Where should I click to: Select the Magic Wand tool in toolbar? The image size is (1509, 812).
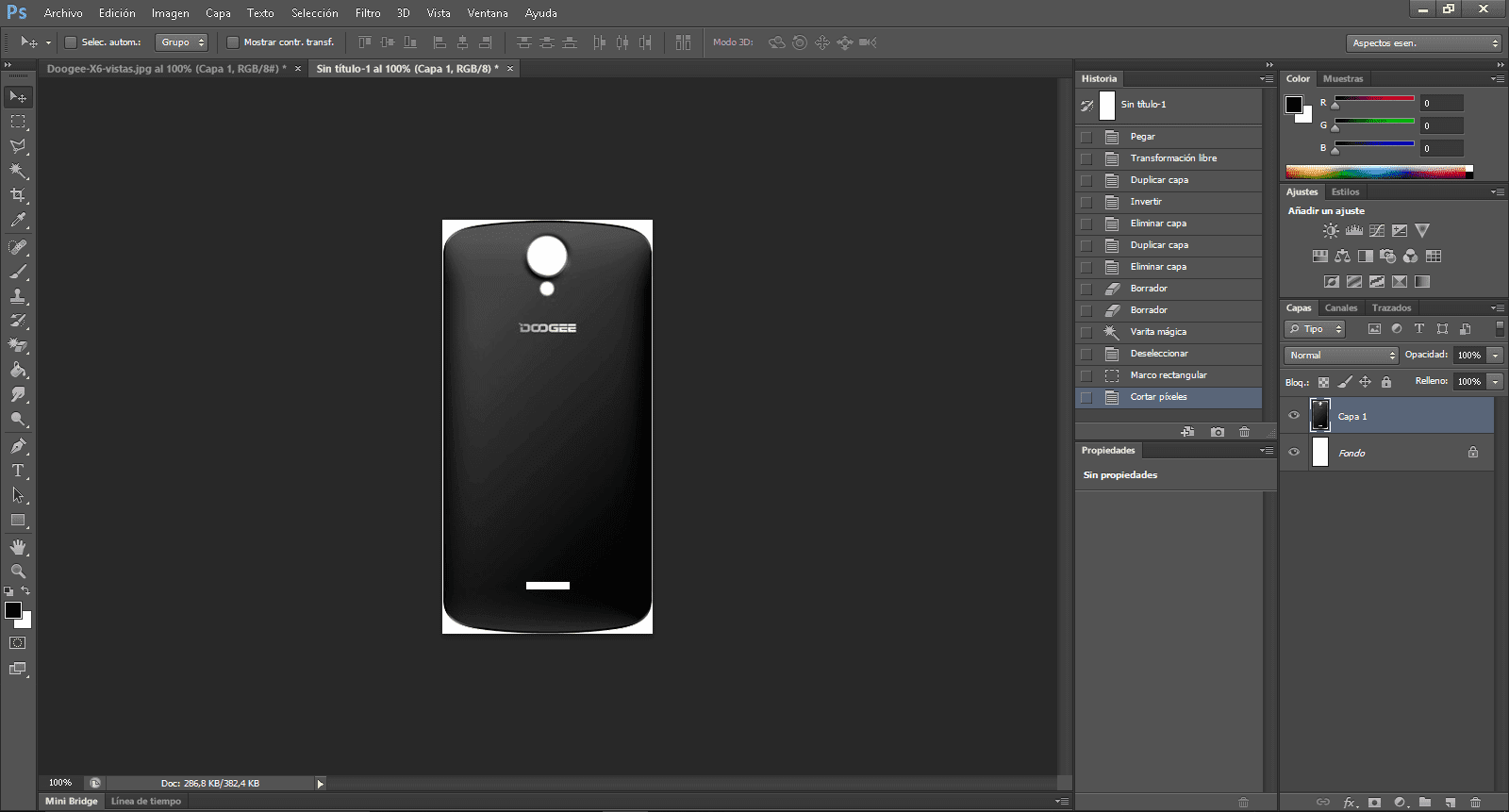coord(18,171)
